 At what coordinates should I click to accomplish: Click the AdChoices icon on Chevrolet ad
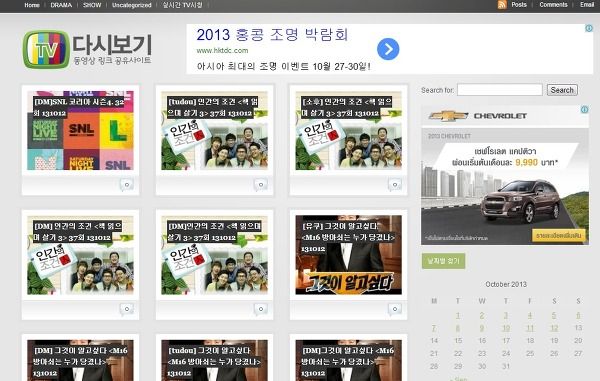[585, 109]
